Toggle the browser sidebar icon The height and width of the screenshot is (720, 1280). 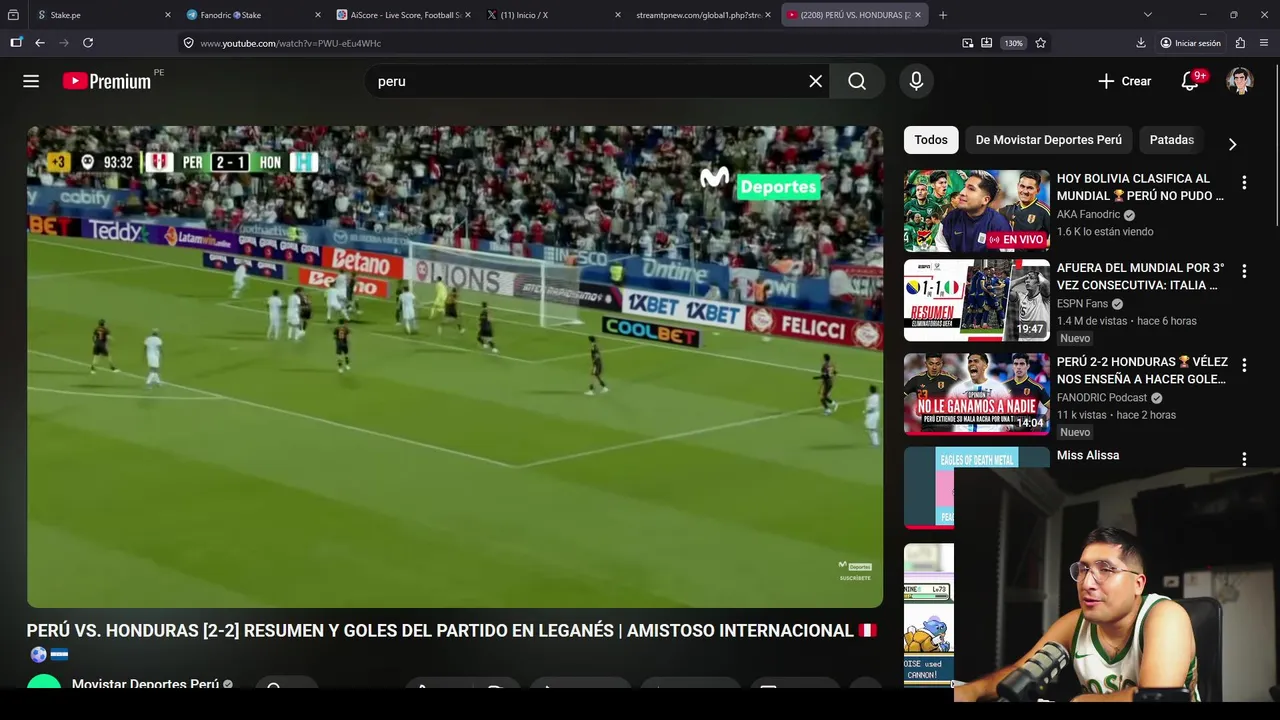tap(16, 43)
